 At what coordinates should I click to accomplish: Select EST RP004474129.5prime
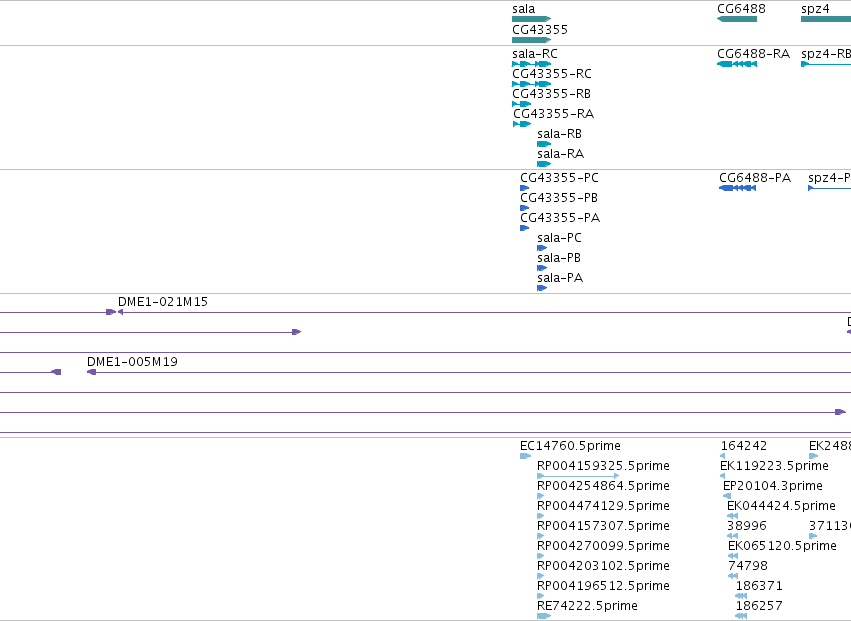[541, 516]
